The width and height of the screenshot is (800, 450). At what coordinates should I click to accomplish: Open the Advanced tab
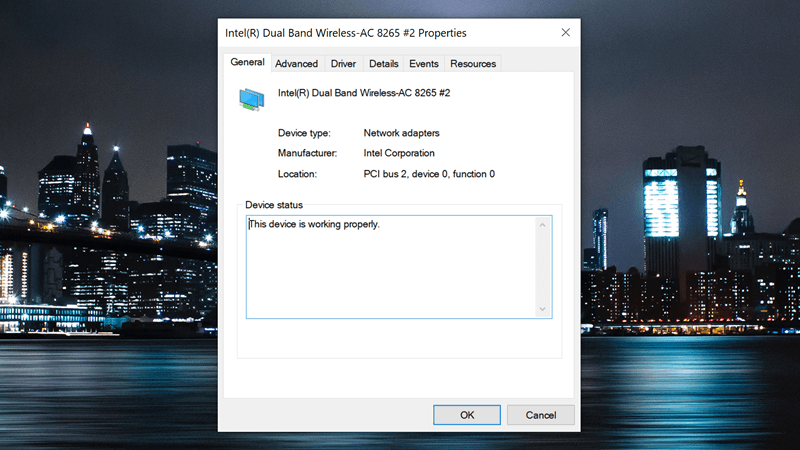click(x=296, y=64)
